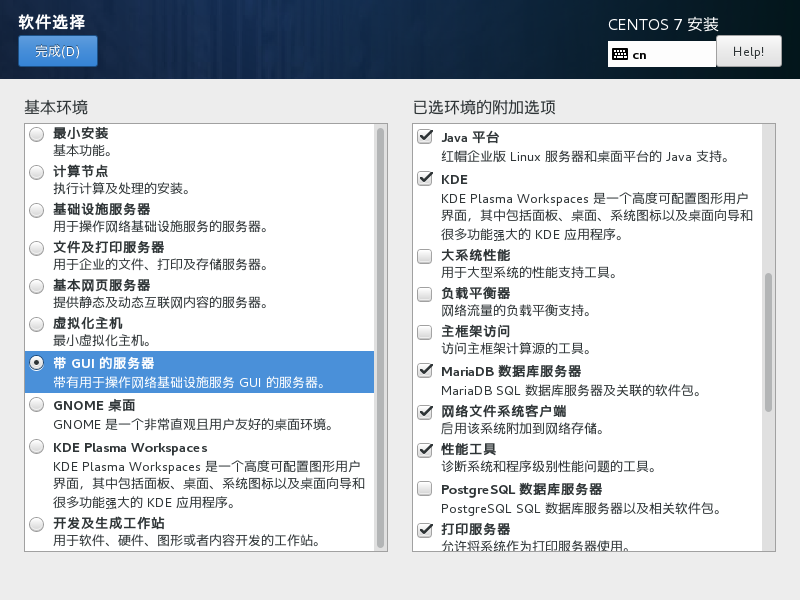Image resolution: width=800 pixels, height=600 pixels.
Task: Click the text 启用该系统附加到网络存储。
Action: [x=522, y=429]
